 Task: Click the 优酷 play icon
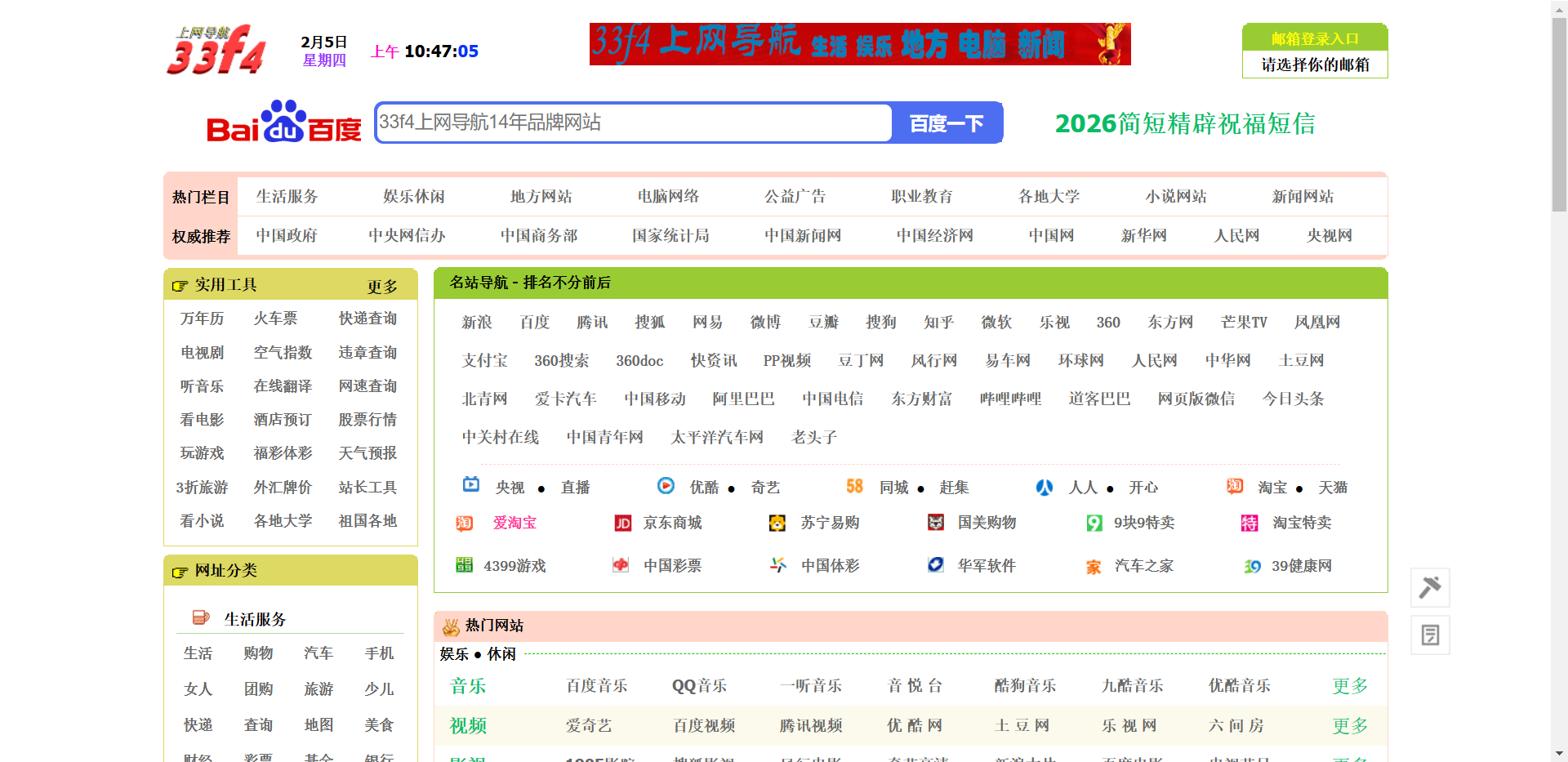[666, 486]
